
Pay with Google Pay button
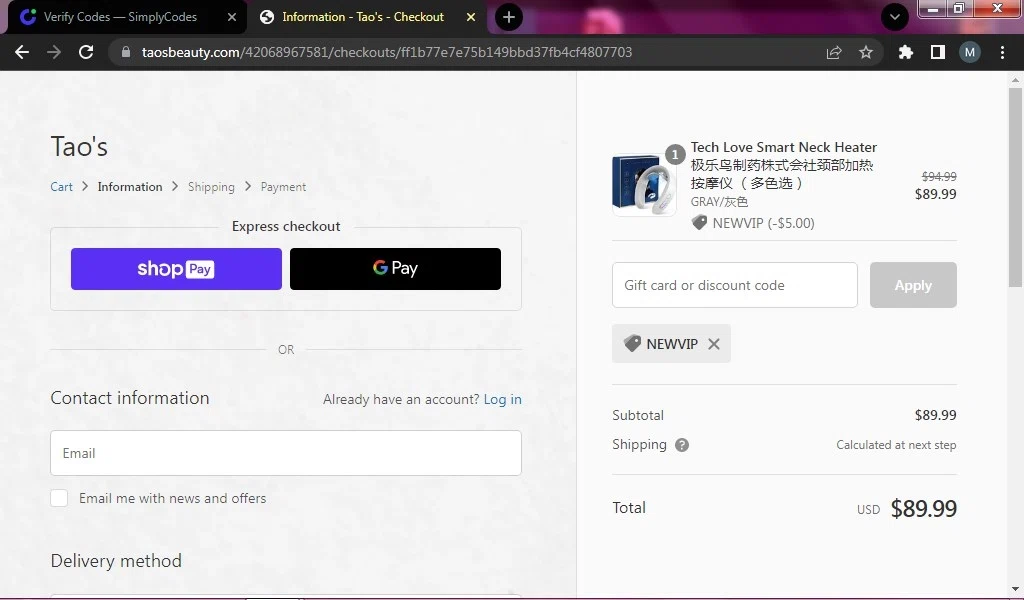click(x=395, y=269)
